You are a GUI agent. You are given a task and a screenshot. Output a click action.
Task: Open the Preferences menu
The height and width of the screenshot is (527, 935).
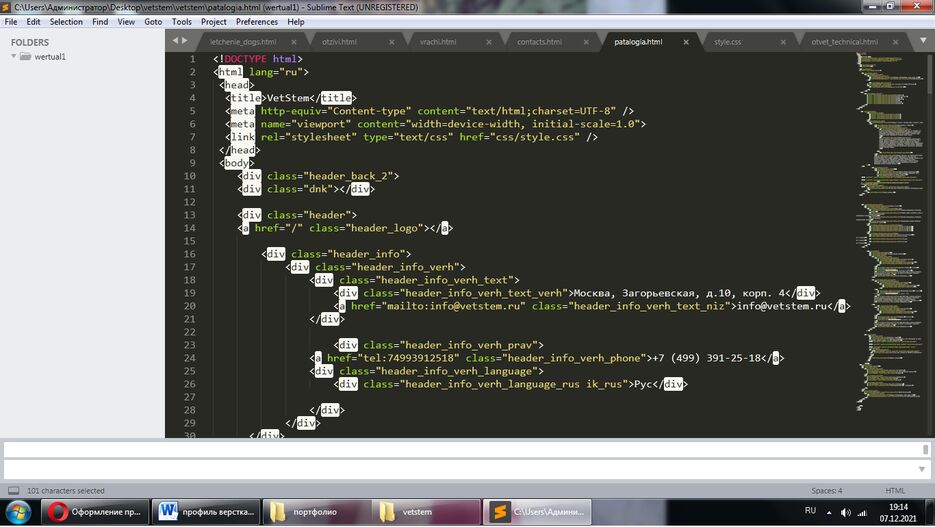(x=257, y=21)
